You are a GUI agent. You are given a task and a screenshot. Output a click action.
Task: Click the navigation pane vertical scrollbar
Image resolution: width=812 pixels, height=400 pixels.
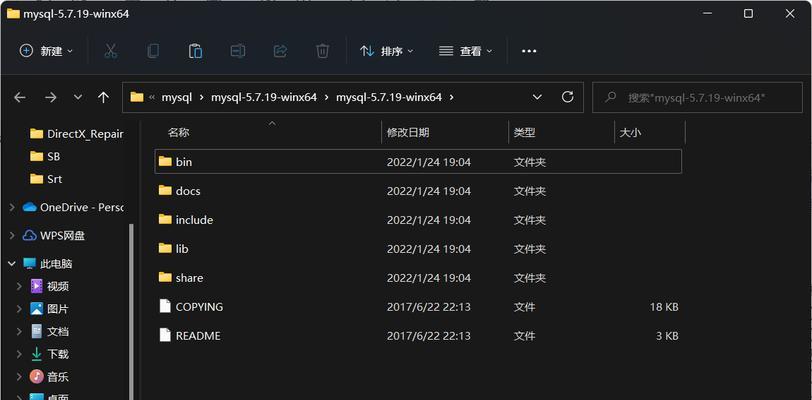131,311
